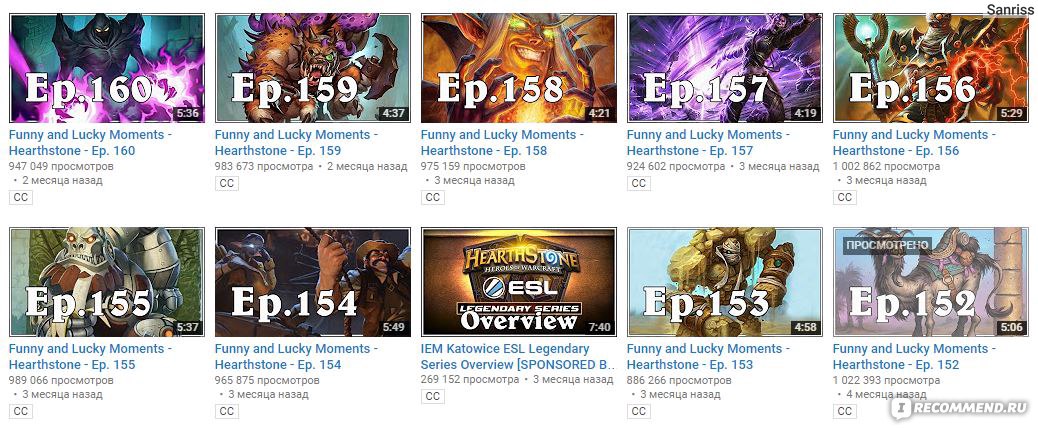This screenshot has width=1038, height=429.
Task: Click the CC badge under Ep. 157
Action: (638, 183)
